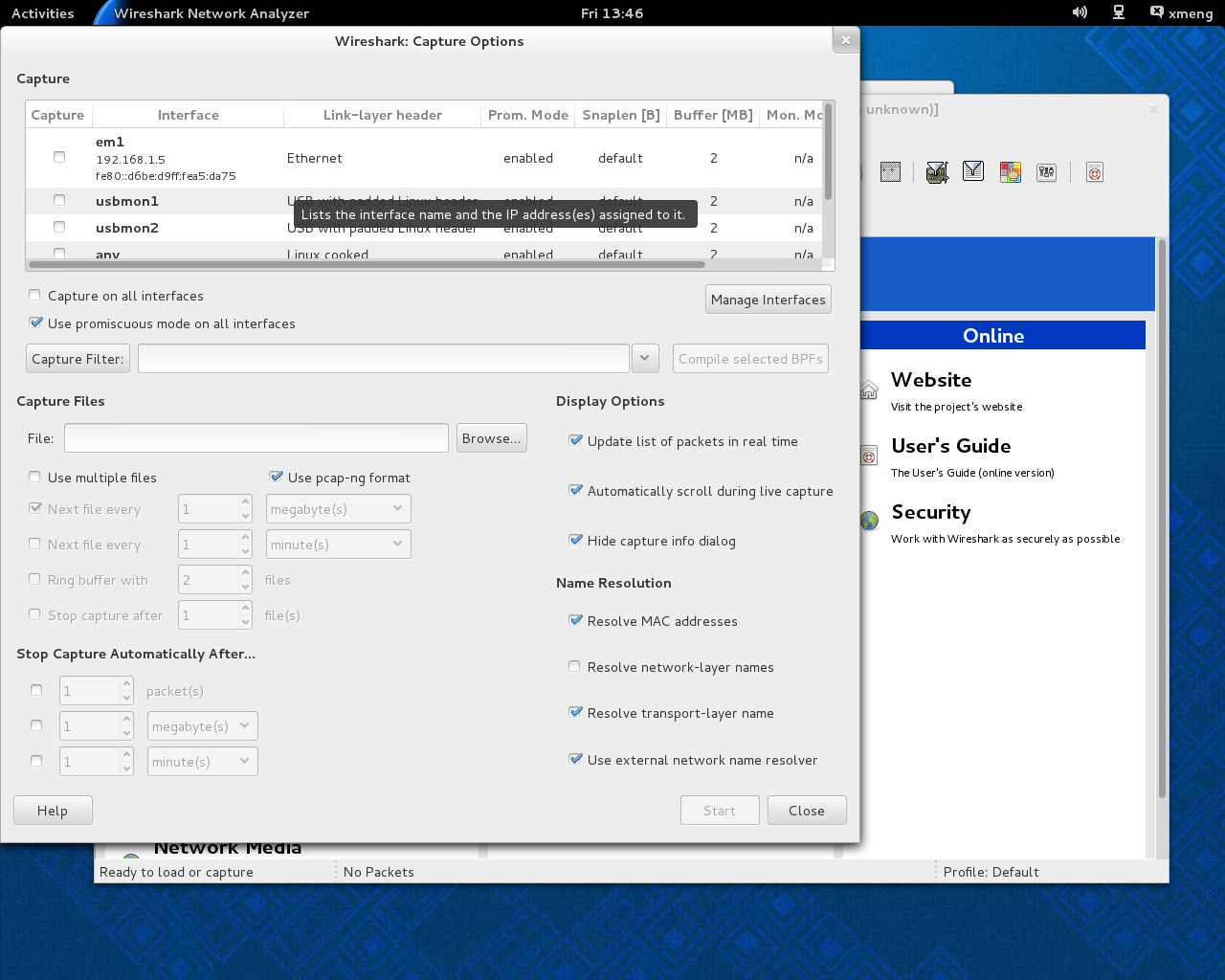The width and height of the screenshot is (1225, 980).
Task: Open the Capture Filter history dropdown arrow
Action: pyautogui.click(x=645, y=358)
